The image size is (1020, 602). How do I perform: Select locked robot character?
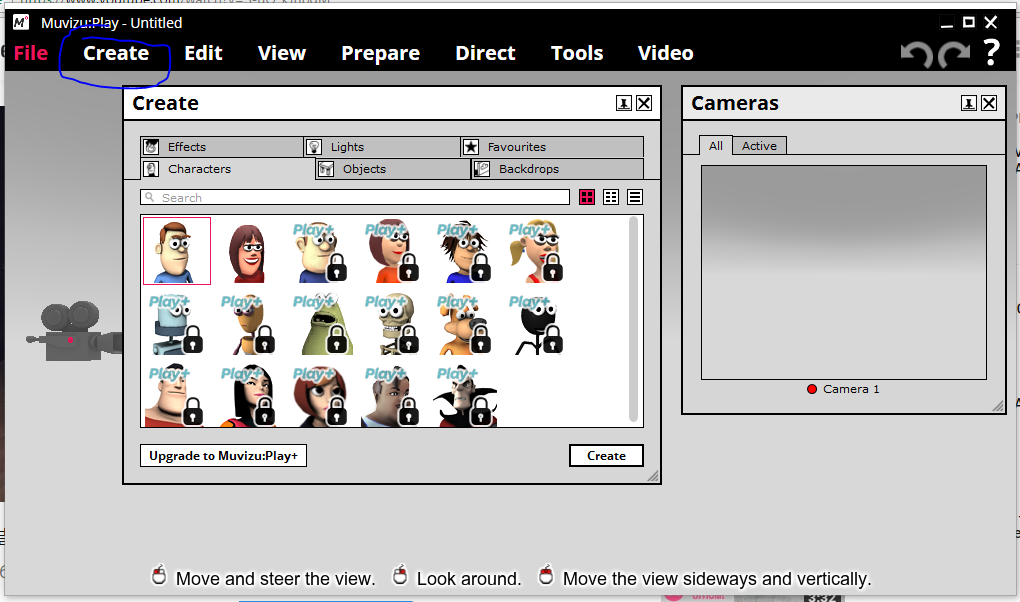click(x=176, y=324)
